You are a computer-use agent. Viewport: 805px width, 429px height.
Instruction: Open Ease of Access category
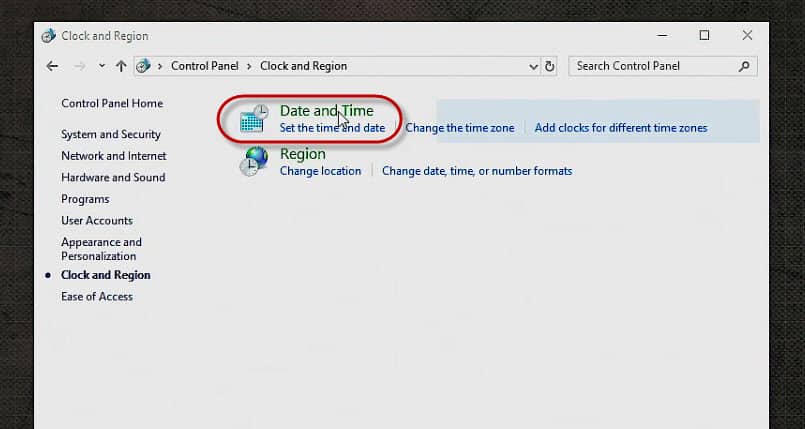pos(97,297)
